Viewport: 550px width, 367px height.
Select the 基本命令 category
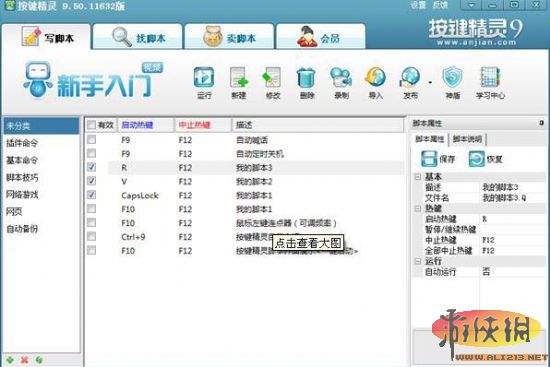coord(41,160)
